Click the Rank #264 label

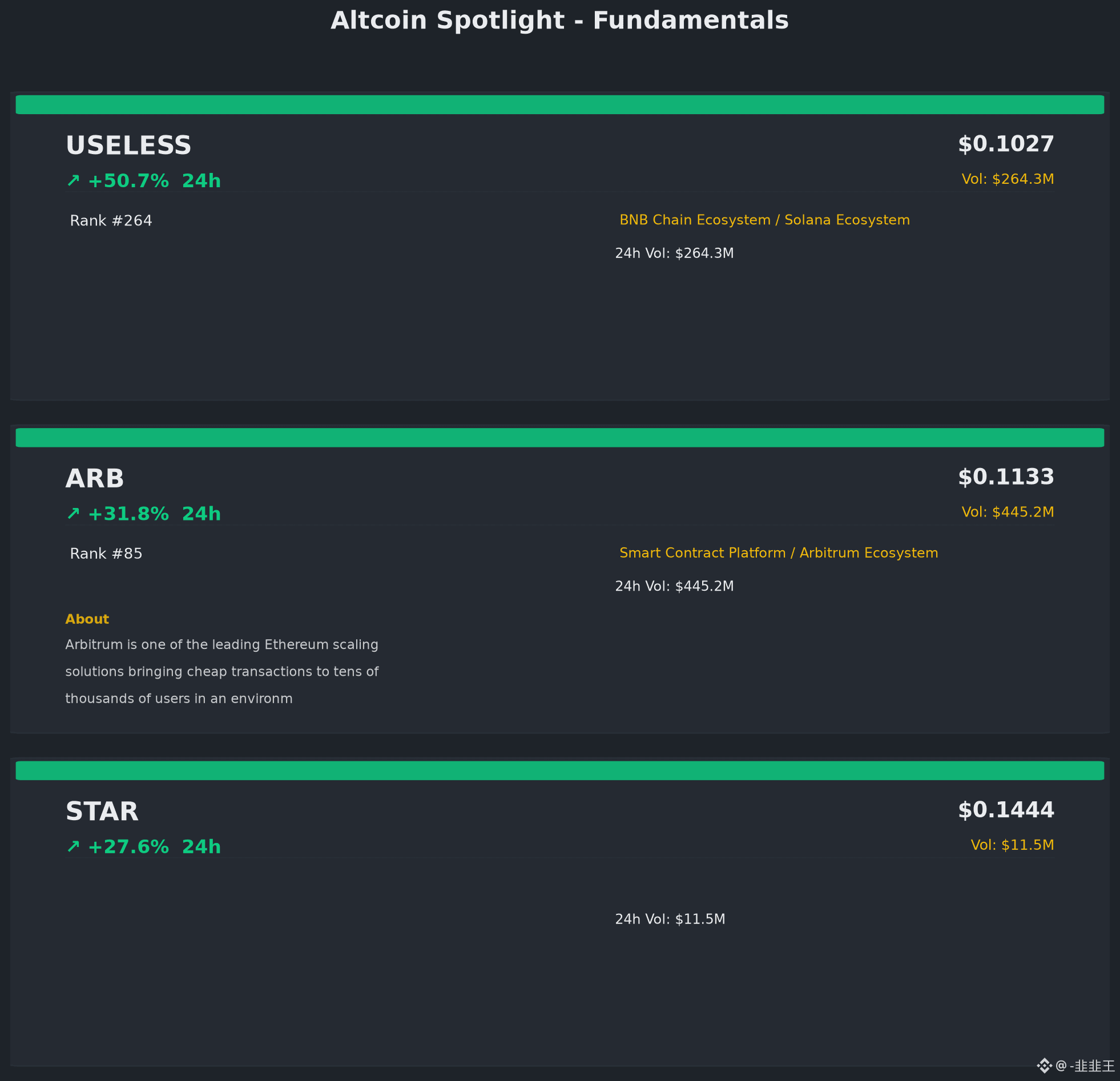pyautogui.click(x=111, y=220)
